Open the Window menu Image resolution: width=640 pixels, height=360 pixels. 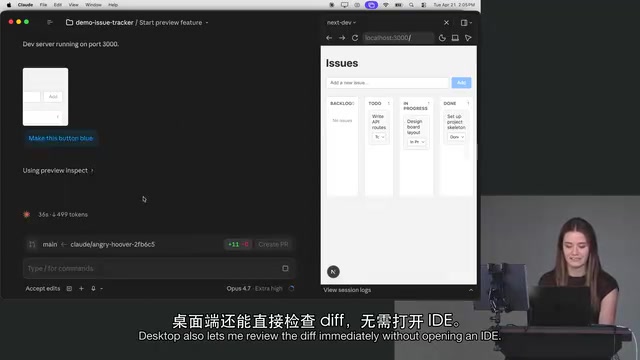(x=93, y=5)
